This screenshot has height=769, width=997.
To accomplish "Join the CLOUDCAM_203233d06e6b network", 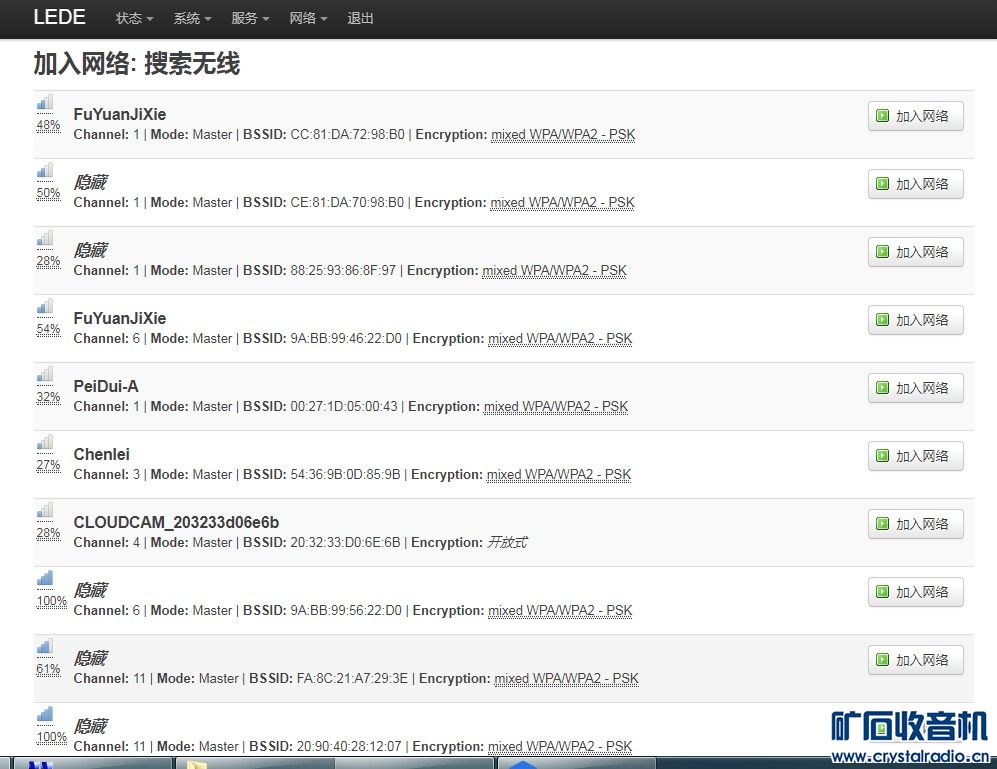I will coord(915,524).
